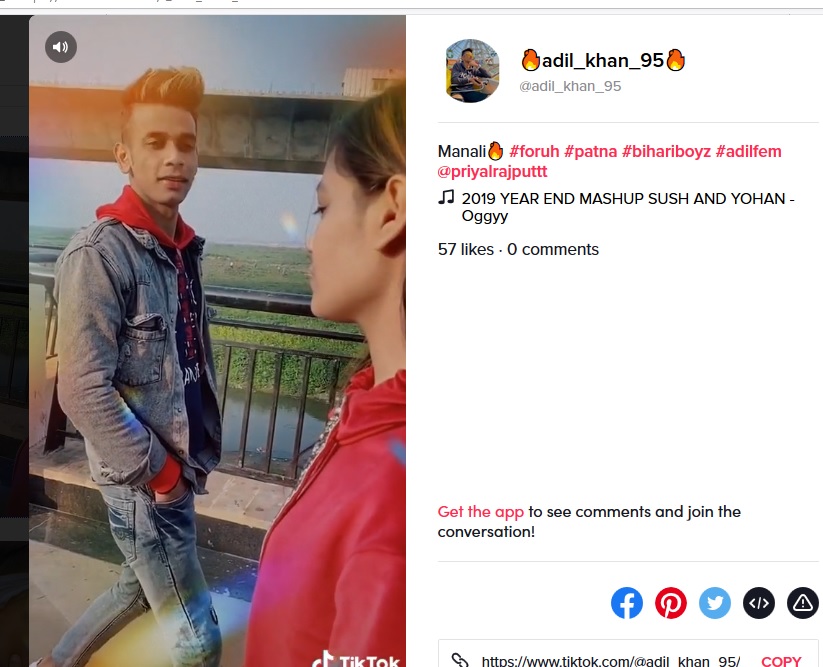Share video on Twitter
The height and width of the screenshot is (667, 823).
[x=715, y=603]
